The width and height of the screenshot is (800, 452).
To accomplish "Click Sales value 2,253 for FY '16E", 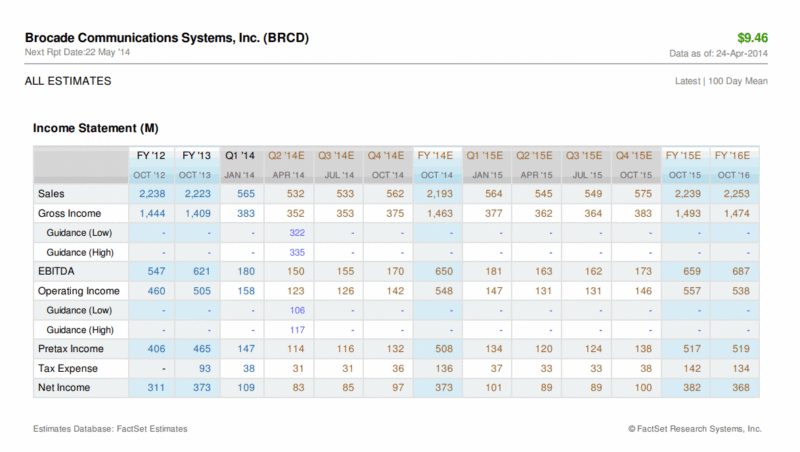I will click(x=737, y=194).
